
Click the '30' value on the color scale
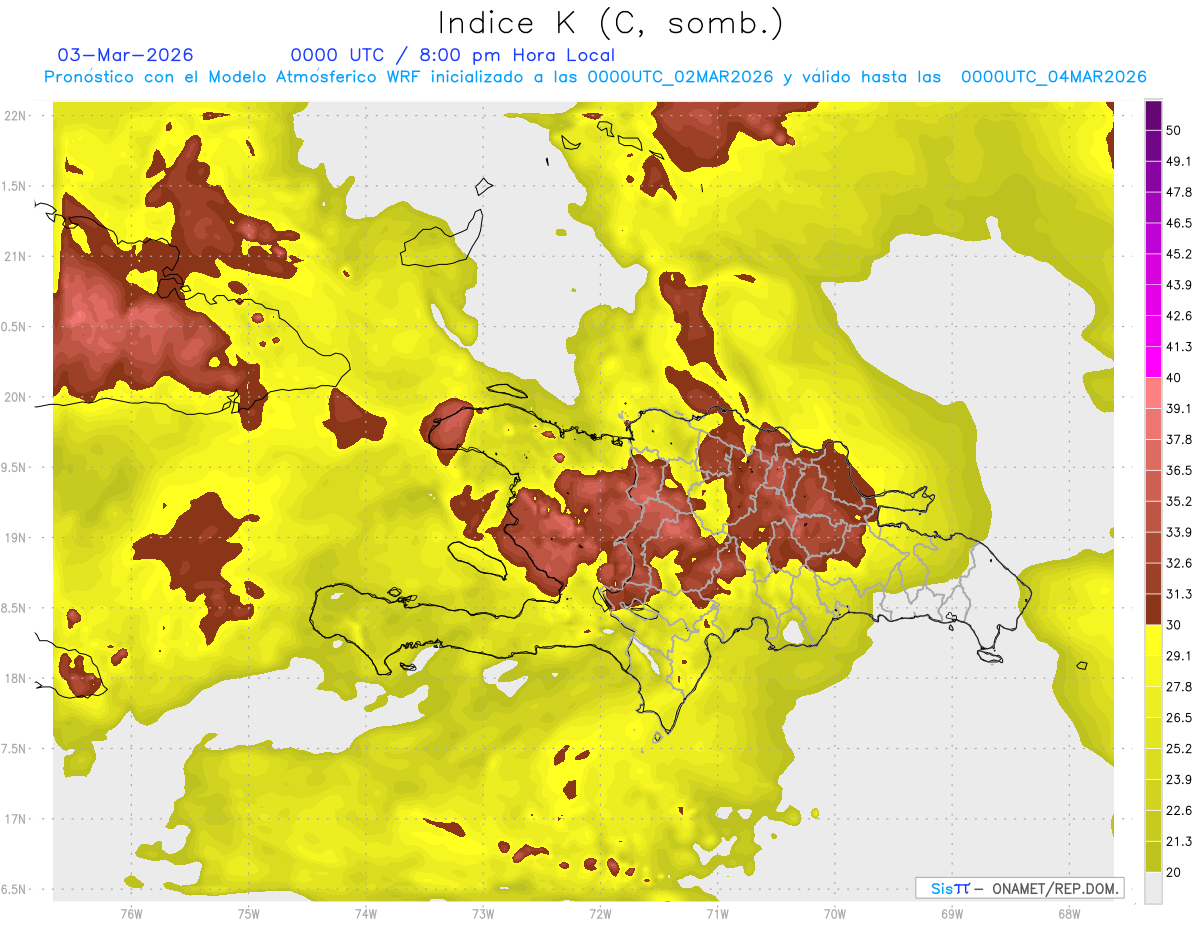click(x=1174, y=625)
